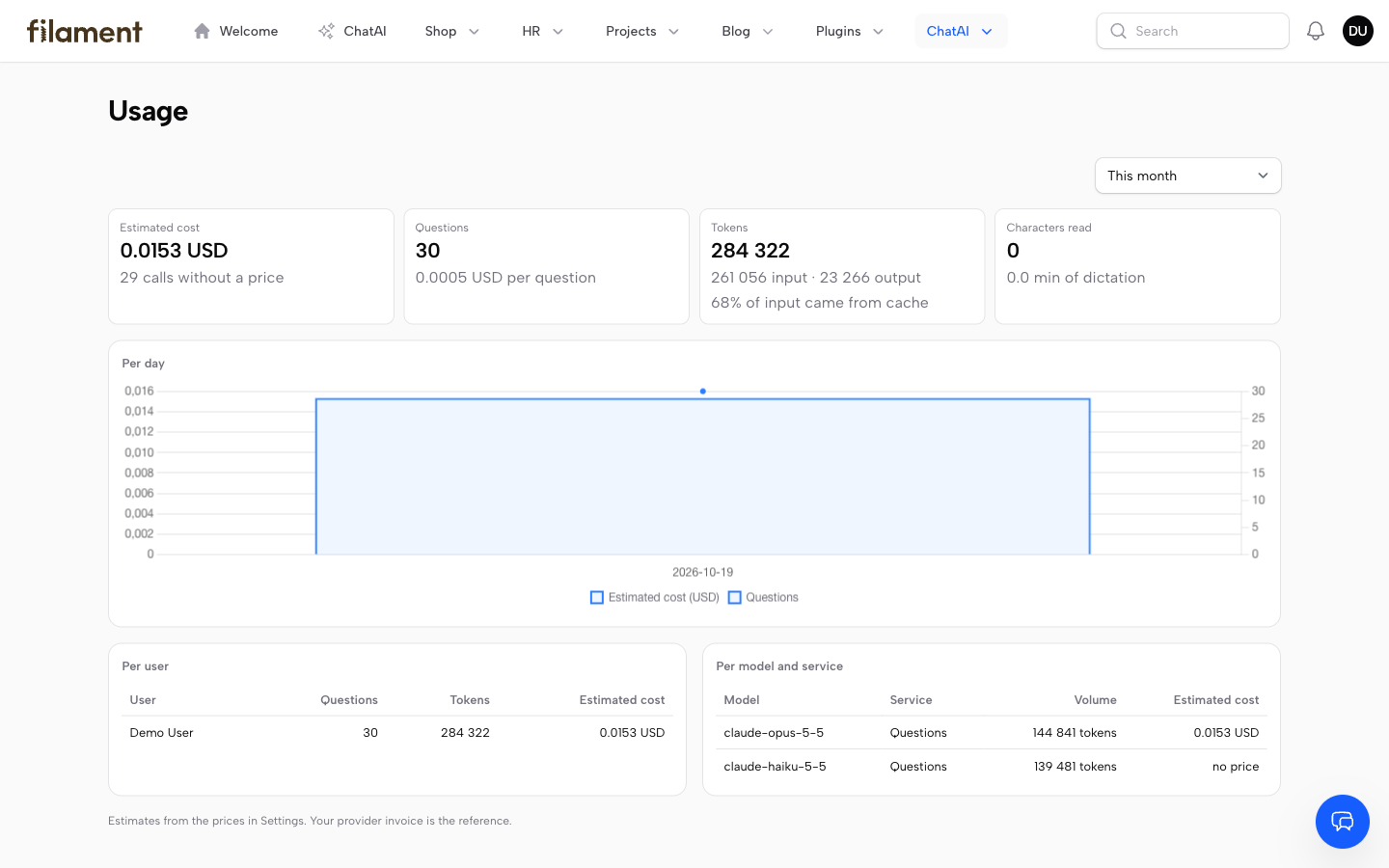Screen dimensions: 1389x868
Task: Expand the Plugins menu
Action: pyautogui.click(x=850, y=31)
